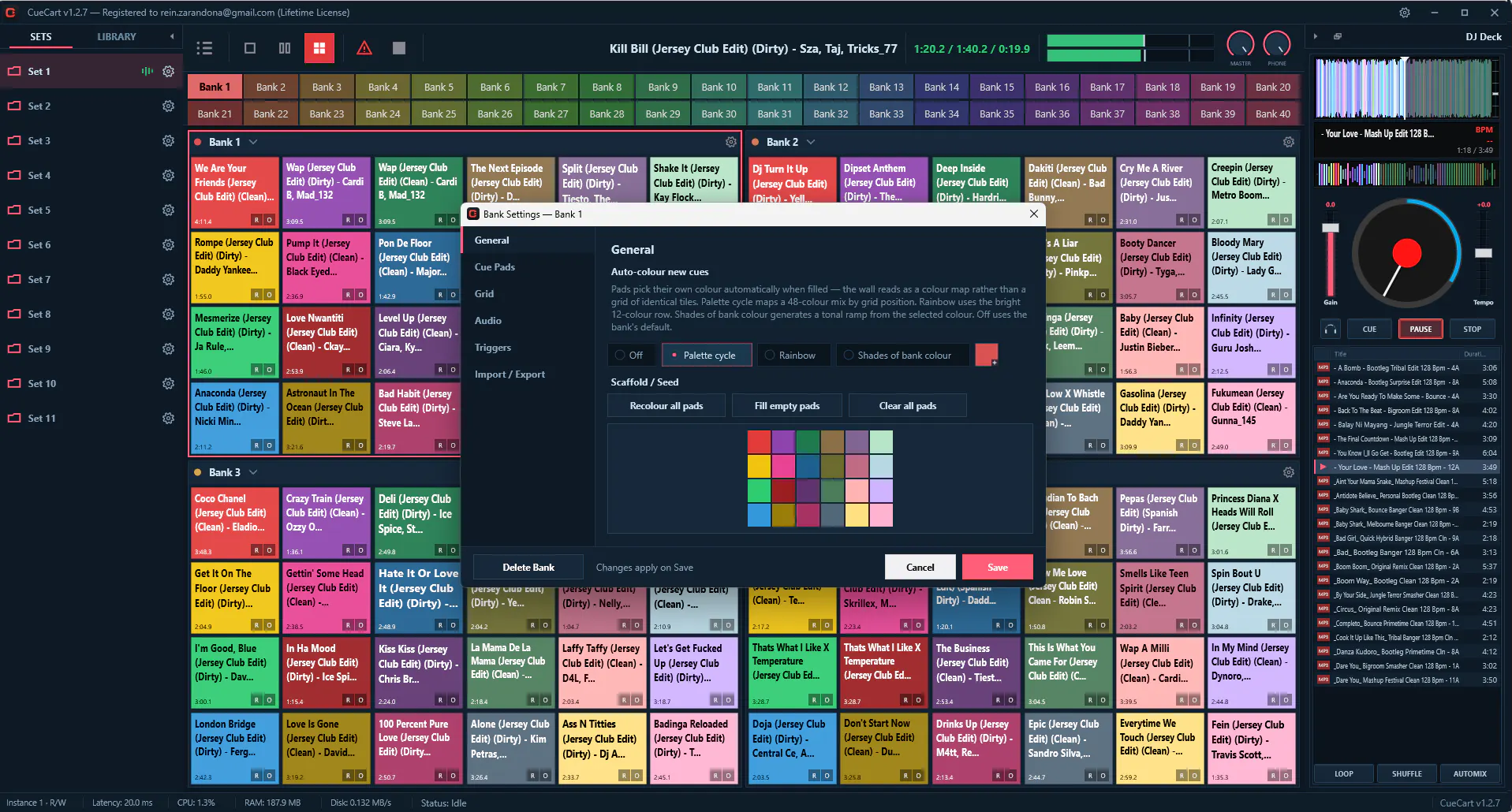Open Bank 1 panel settings gear
The image size is (1512, 812).
point(731,142)
